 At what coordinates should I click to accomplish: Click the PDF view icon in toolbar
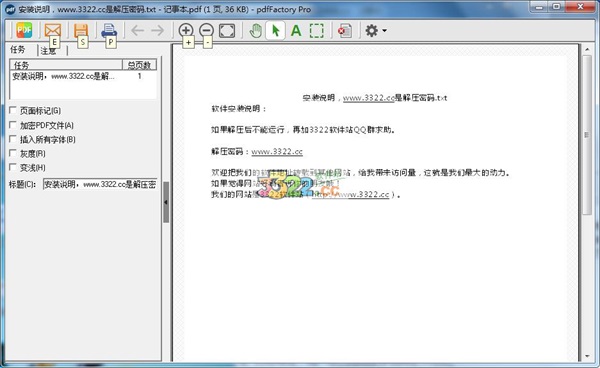pos(24,30)
